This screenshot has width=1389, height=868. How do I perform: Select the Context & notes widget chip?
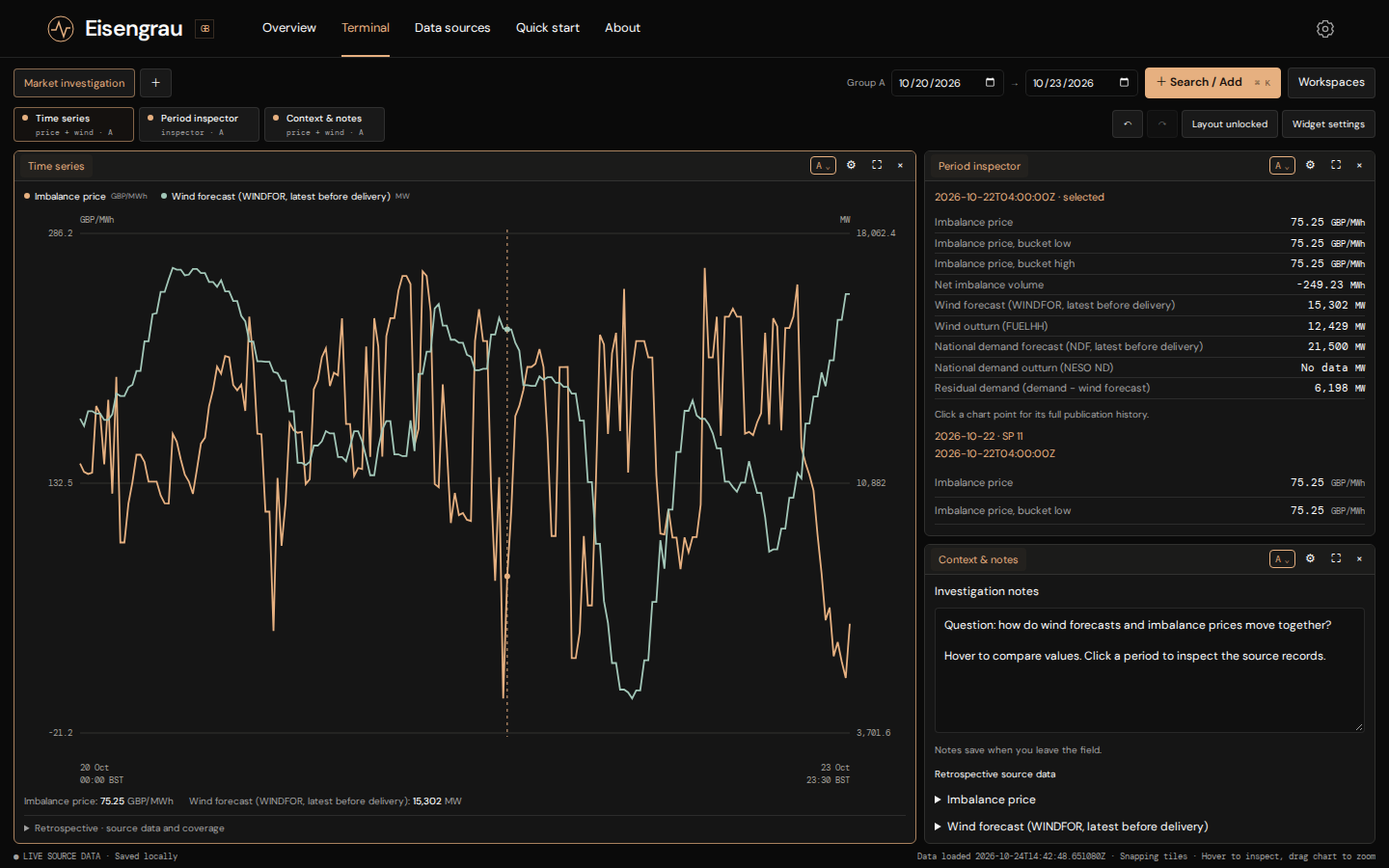324,124
